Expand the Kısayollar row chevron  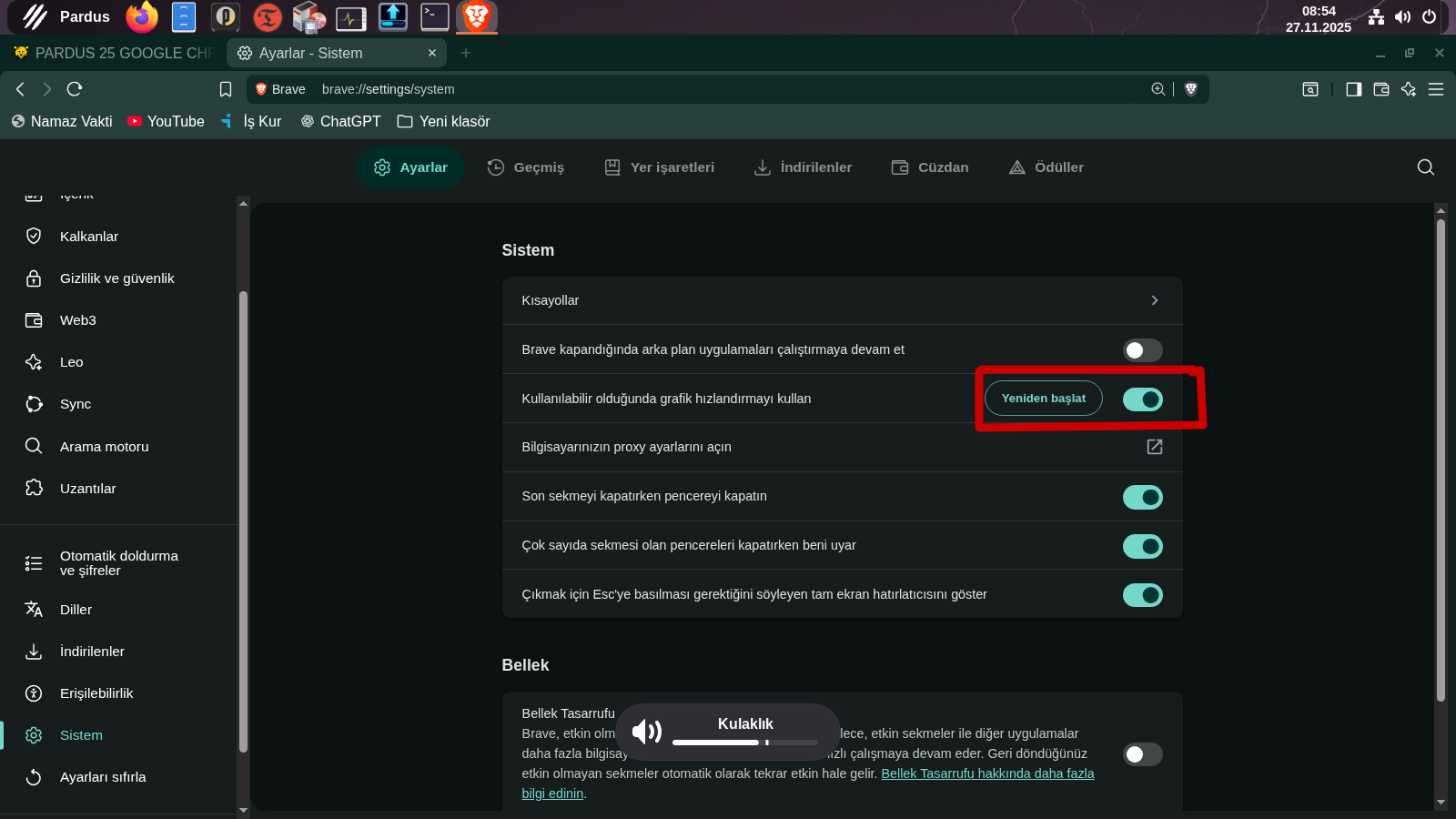(x=1154, y=300)
